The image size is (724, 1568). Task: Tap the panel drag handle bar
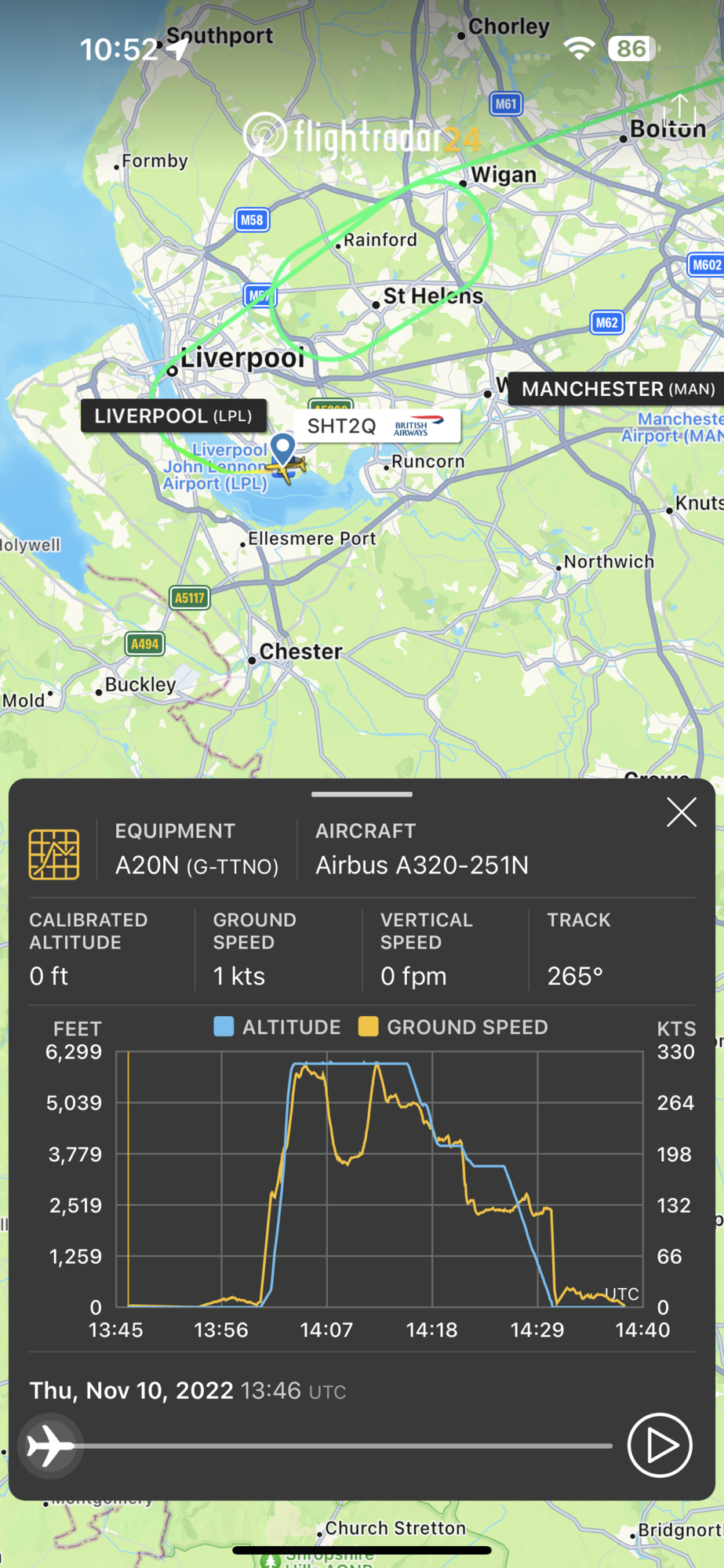(362, 794)
